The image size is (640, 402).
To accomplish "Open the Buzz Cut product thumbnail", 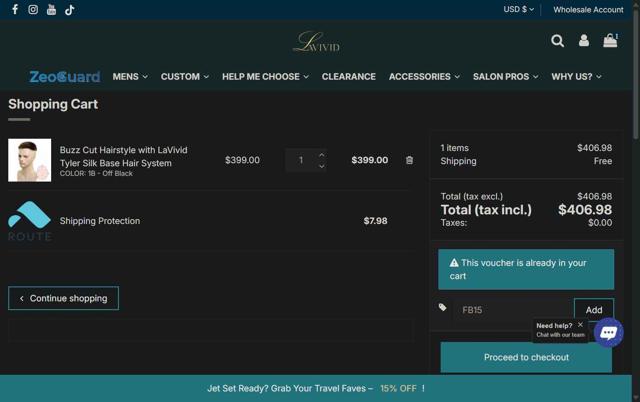I will pyautogui.click(x=29, y=160).
